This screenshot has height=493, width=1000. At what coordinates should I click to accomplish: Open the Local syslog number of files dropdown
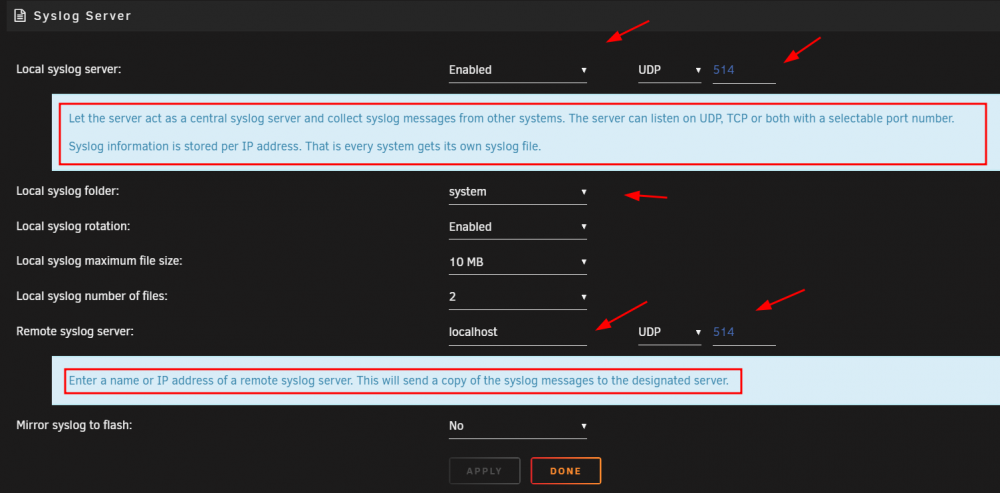coord(518,297)
